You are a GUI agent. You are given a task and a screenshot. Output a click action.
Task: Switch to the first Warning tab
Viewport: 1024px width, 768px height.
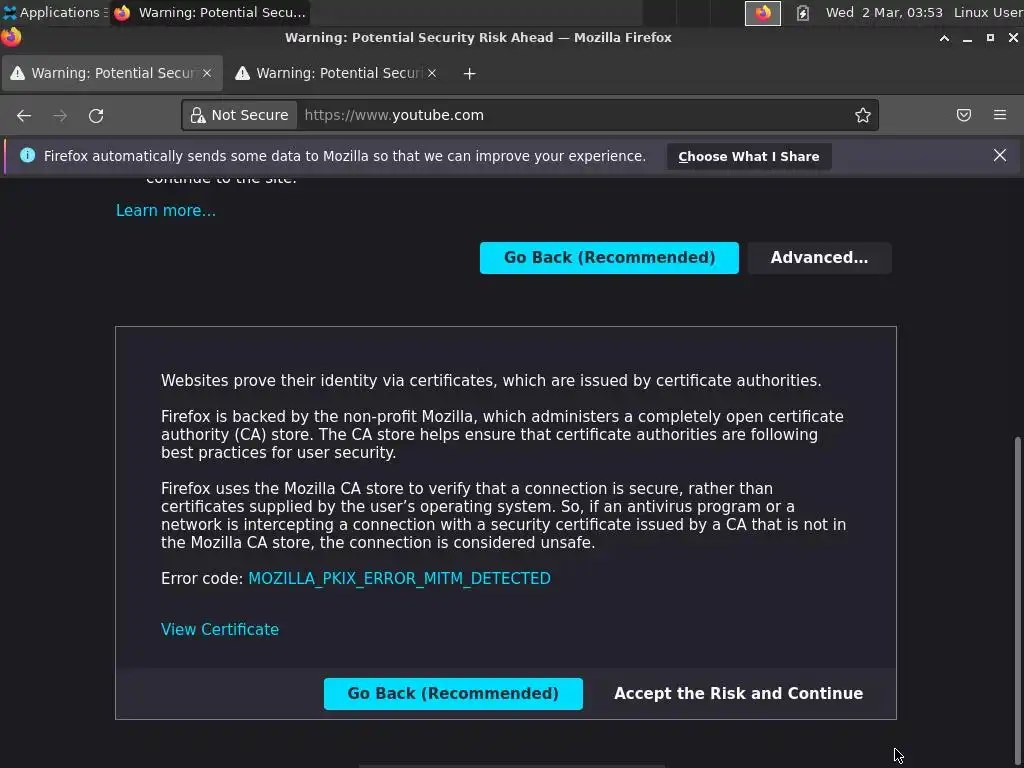click(112, 73)
